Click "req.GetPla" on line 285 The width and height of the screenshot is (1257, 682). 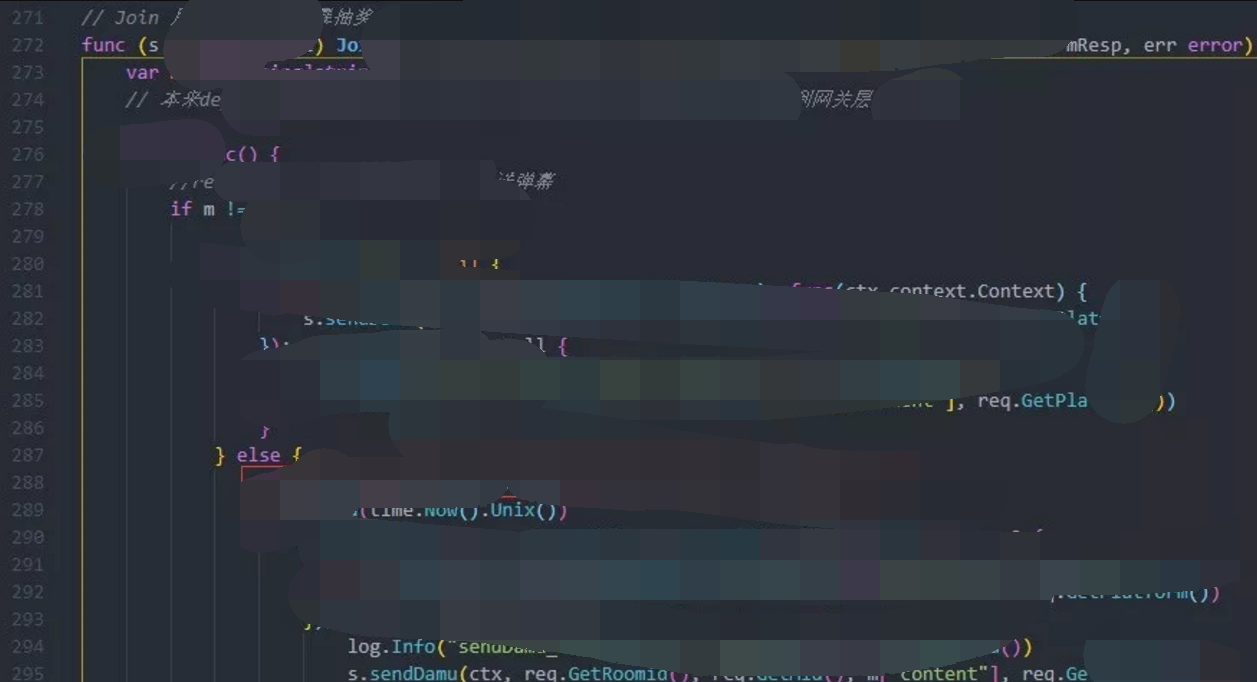(1033, 401)
